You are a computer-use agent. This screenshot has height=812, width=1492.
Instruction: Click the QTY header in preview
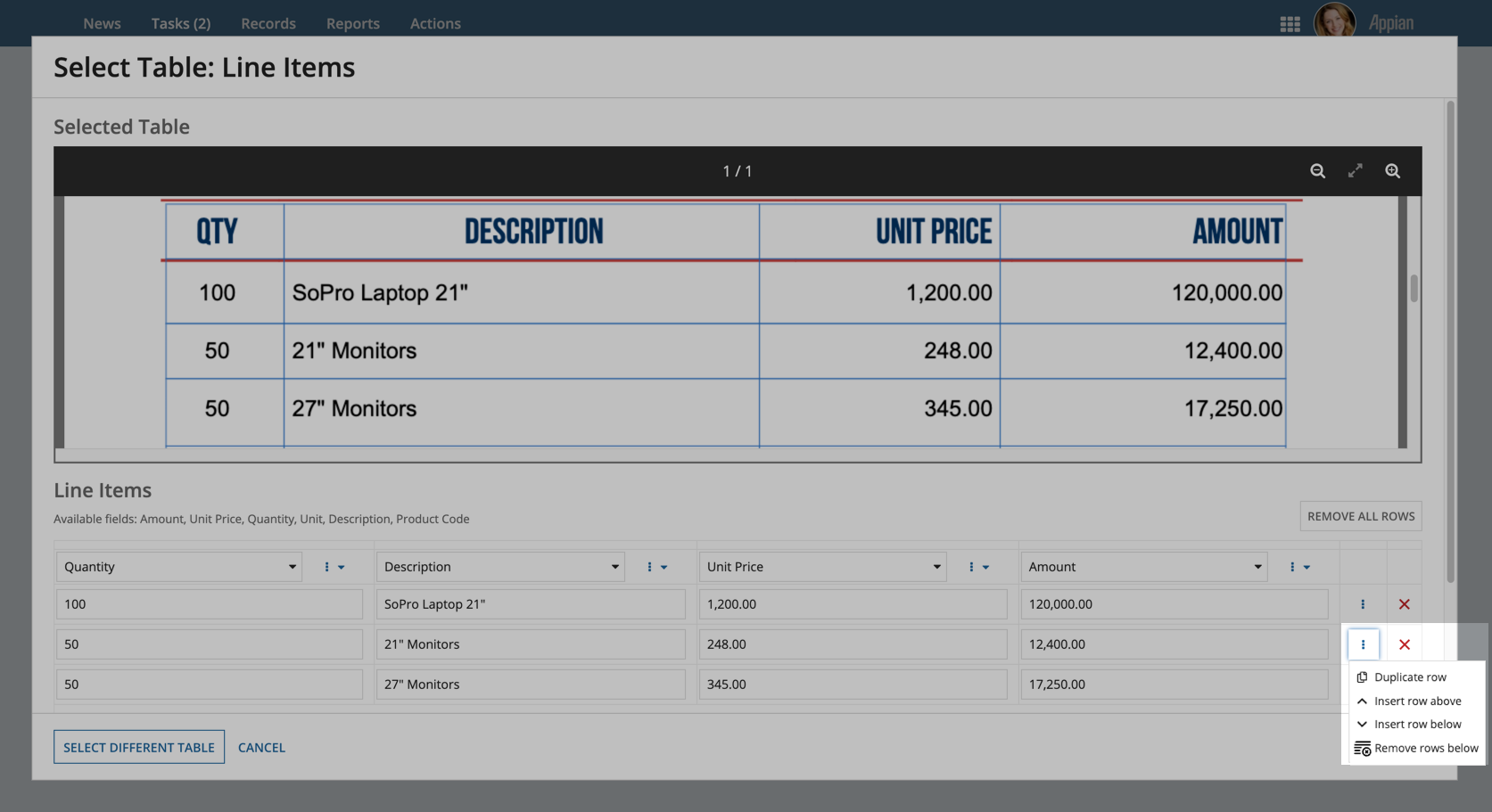tap(217, 232)
